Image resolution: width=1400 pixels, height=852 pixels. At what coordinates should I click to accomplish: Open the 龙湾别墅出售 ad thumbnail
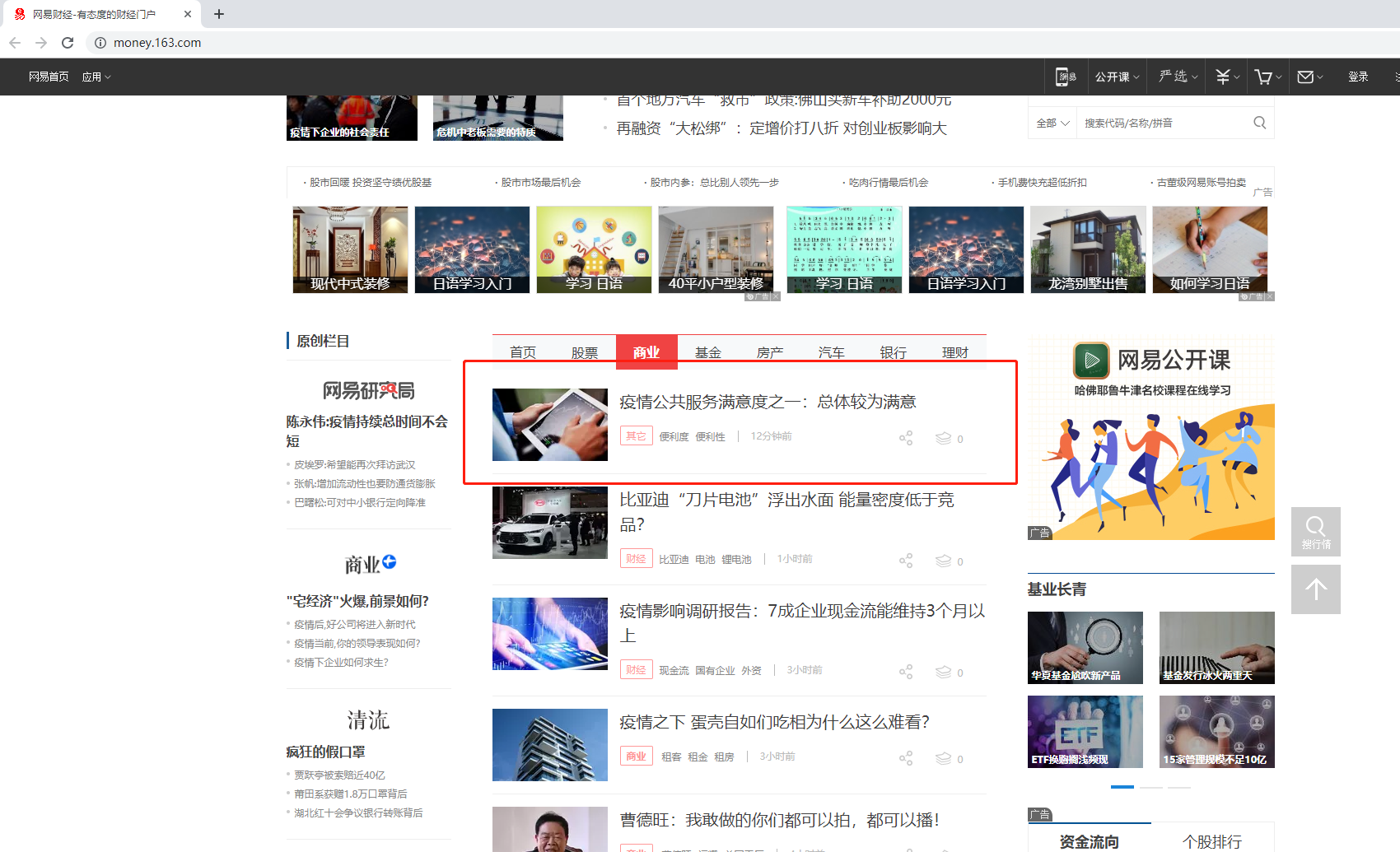tap(1088, 249)
